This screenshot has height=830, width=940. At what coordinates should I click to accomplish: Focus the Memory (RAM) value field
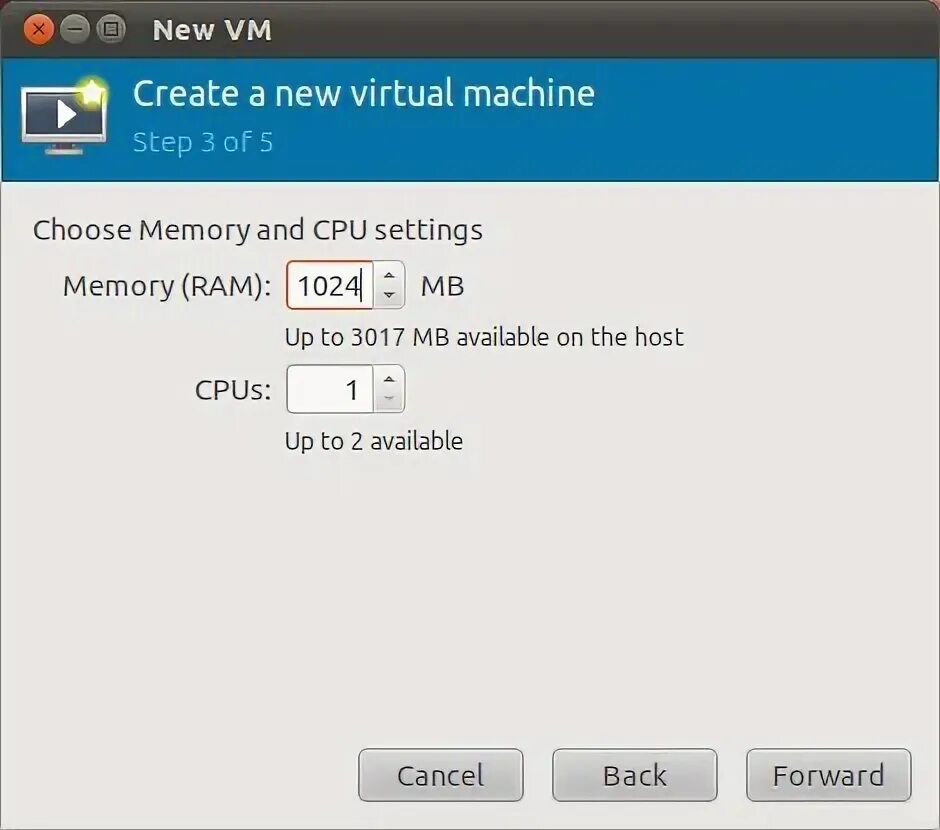click(330, 285)
